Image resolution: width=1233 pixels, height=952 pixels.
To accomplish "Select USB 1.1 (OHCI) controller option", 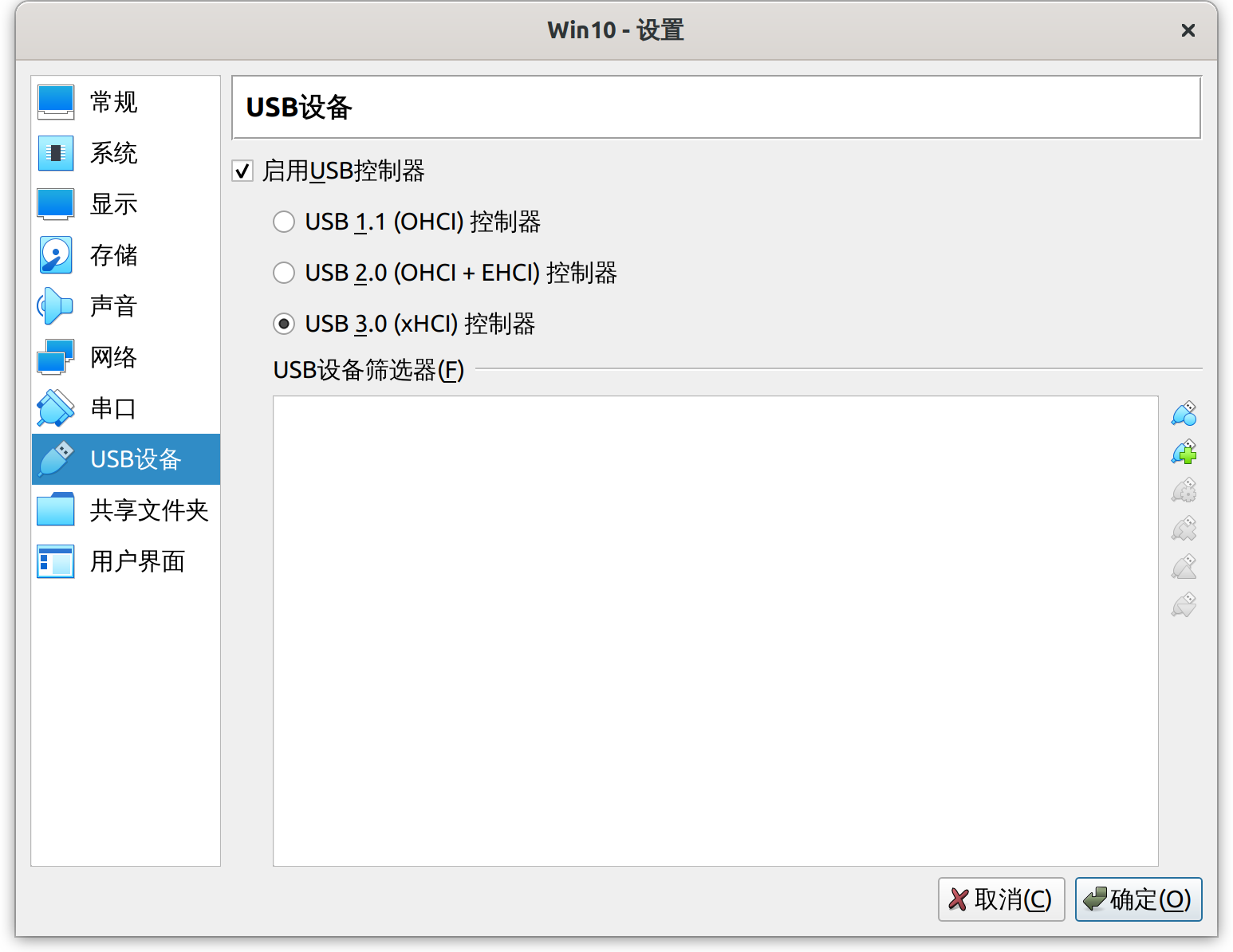I will pos(284,222).
